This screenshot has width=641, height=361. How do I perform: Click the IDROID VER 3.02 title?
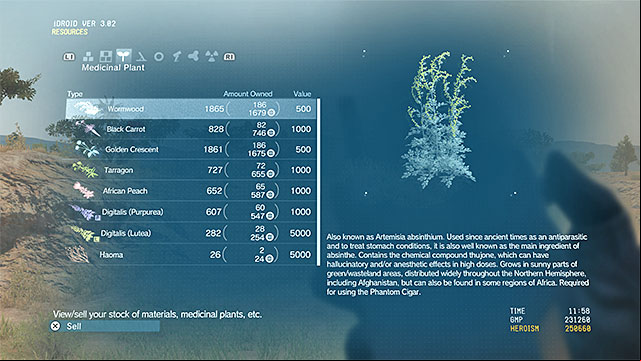[84, 24]
